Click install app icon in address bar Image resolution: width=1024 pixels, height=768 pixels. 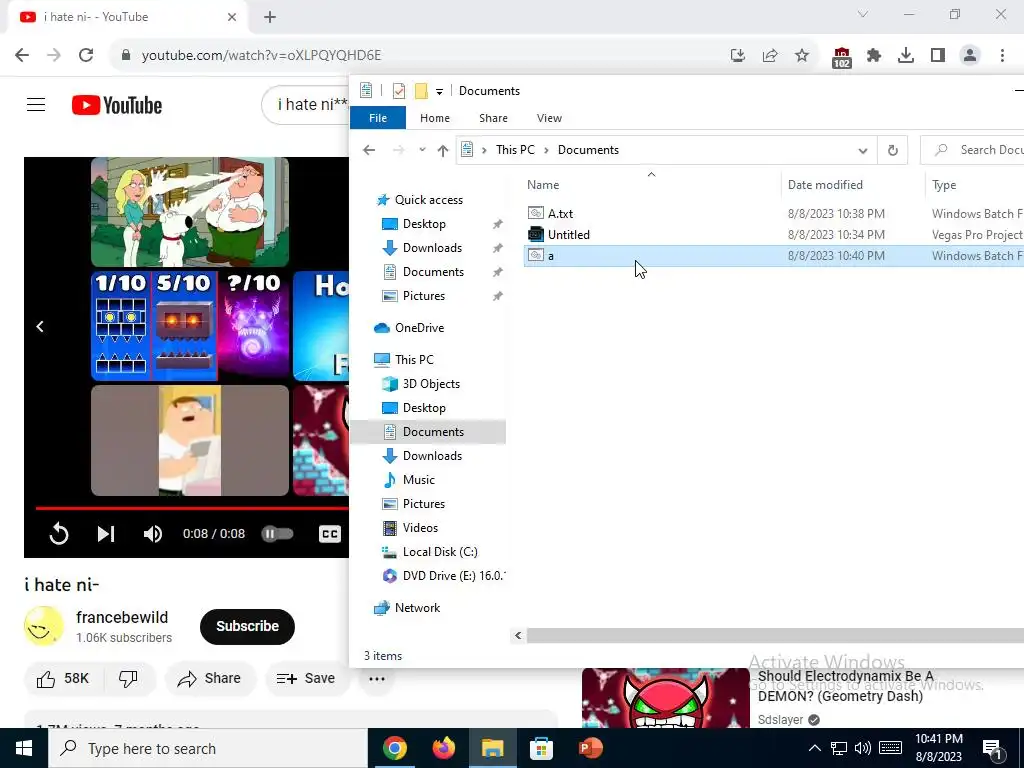pos(738,56)
